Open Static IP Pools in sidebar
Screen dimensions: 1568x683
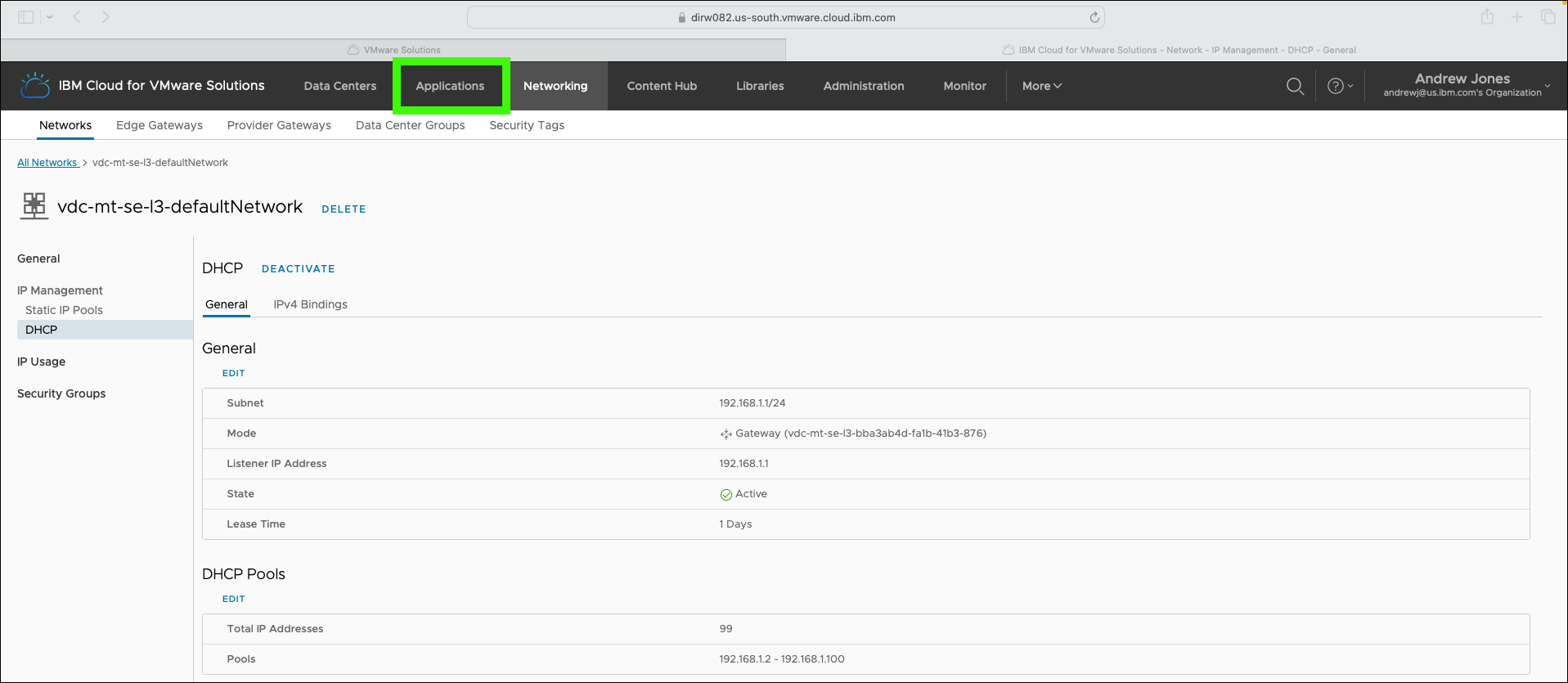tap(64, 310)
